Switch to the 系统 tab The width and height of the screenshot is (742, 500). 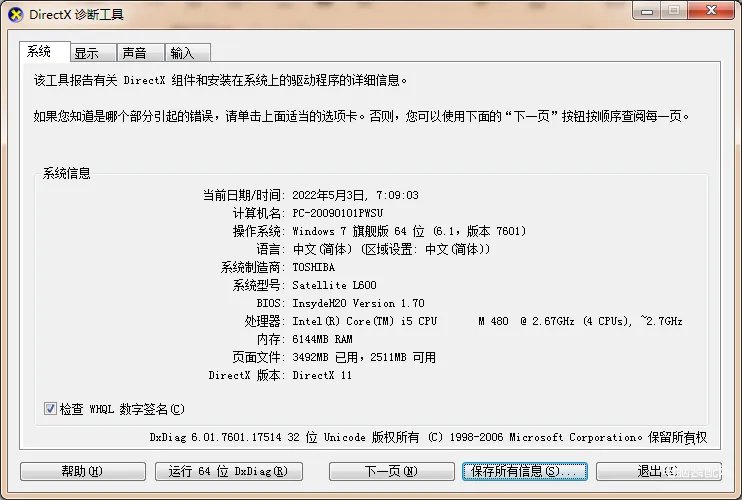[45, 52]
